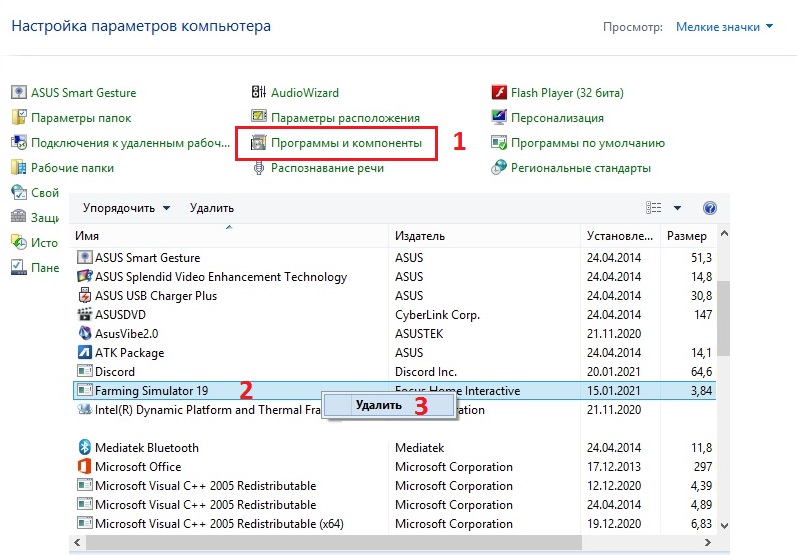Open the Программы и компоненты link
The width and height of the screenshot is (797, 555).
pyautogui.click(x=346, y=143)
